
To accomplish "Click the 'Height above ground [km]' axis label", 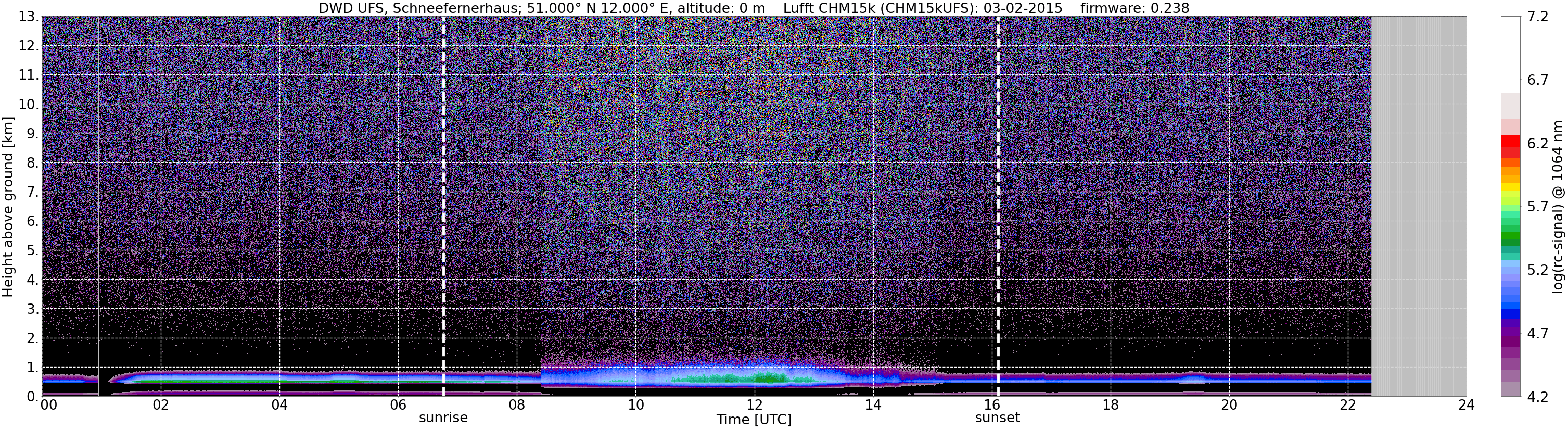I will pyautogui.click(x=8, y=207).
